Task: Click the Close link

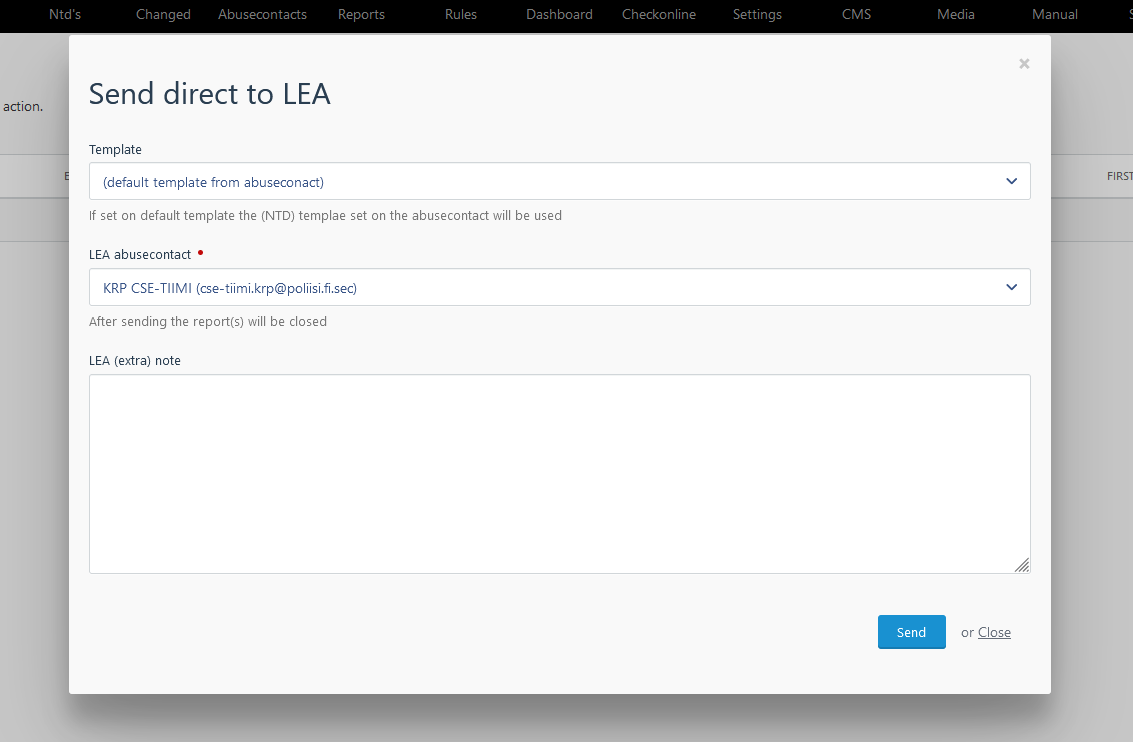Action: coord(994,632)
